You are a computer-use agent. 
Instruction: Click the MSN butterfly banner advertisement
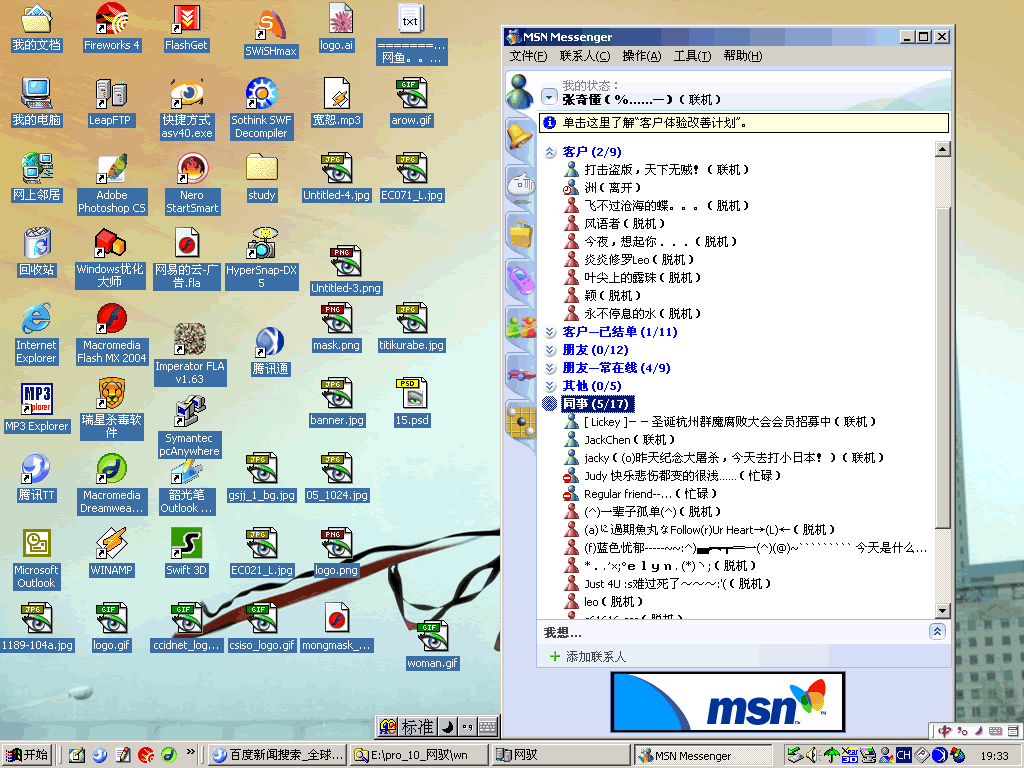[728, 702]
